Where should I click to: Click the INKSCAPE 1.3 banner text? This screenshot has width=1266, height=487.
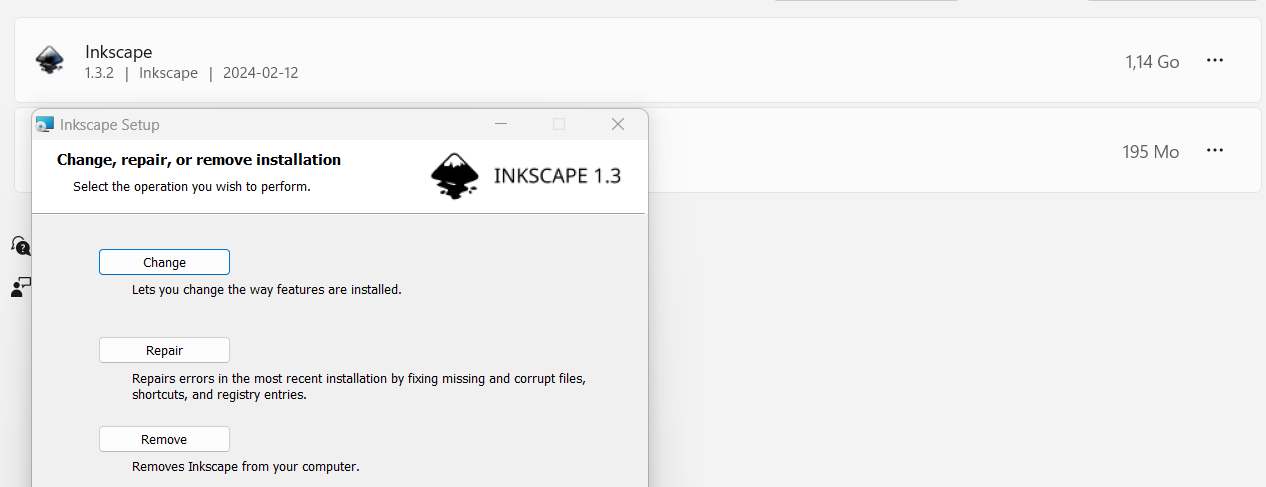point(557,176)
